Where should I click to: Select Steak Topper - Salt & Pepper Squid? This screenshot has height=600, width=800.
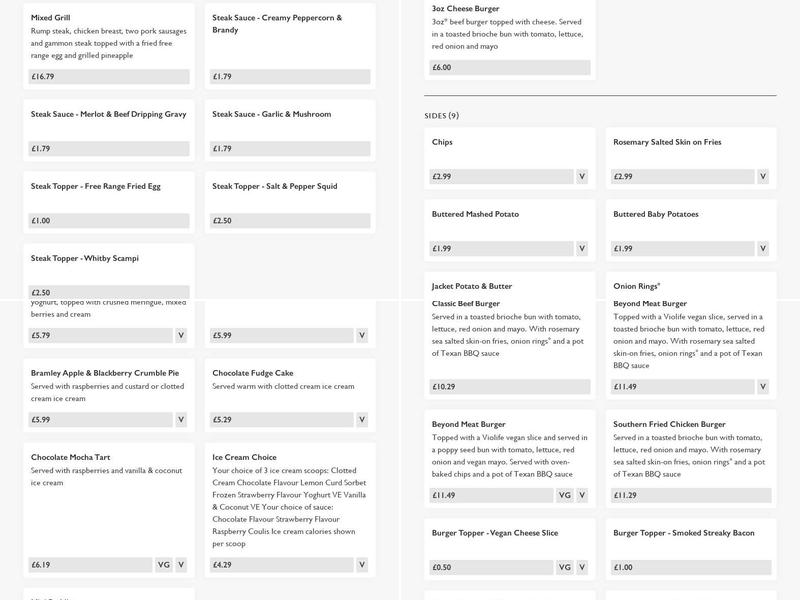[274, 186]
